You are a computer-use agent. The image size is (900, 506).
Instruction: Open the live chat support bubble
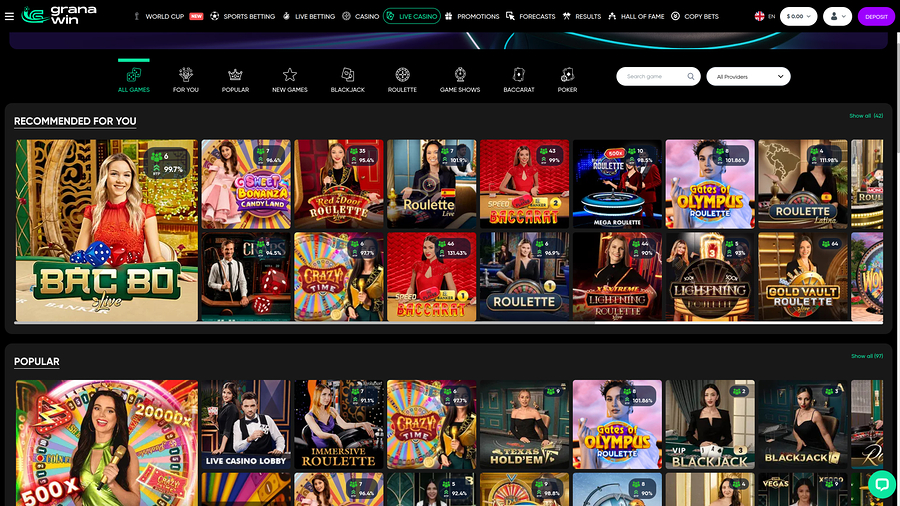point(882,485)
